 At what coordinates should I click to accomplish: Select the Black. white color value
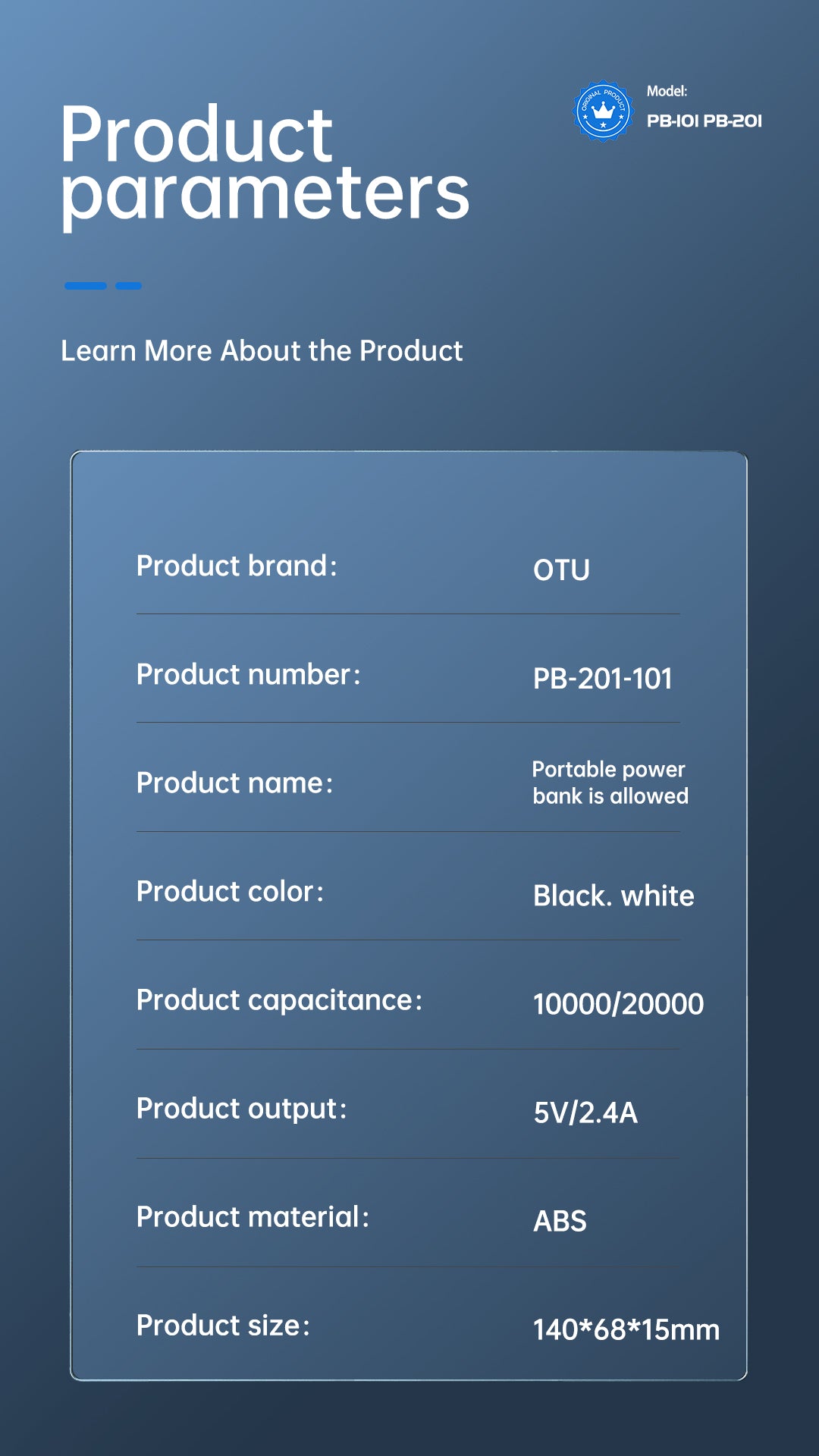point(613,896)
